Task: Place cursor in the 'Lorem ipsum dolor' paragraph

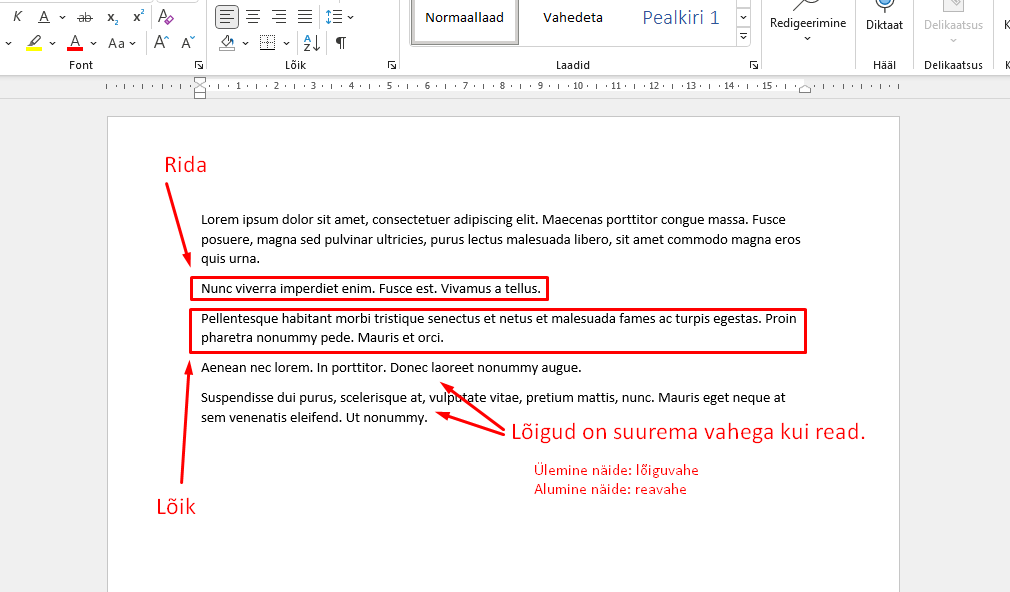Action: (500, 239)
